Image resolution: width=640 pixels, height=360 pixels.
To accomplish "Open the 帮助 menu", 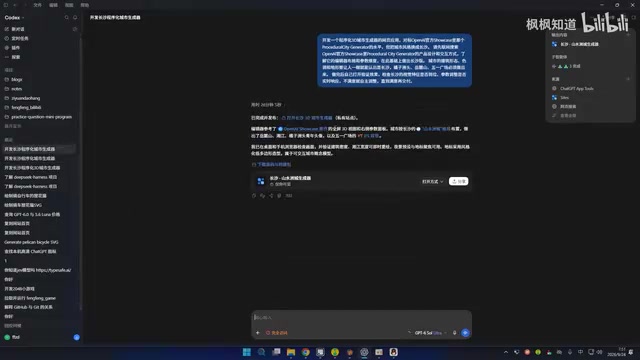I will (x=84, y=5).
